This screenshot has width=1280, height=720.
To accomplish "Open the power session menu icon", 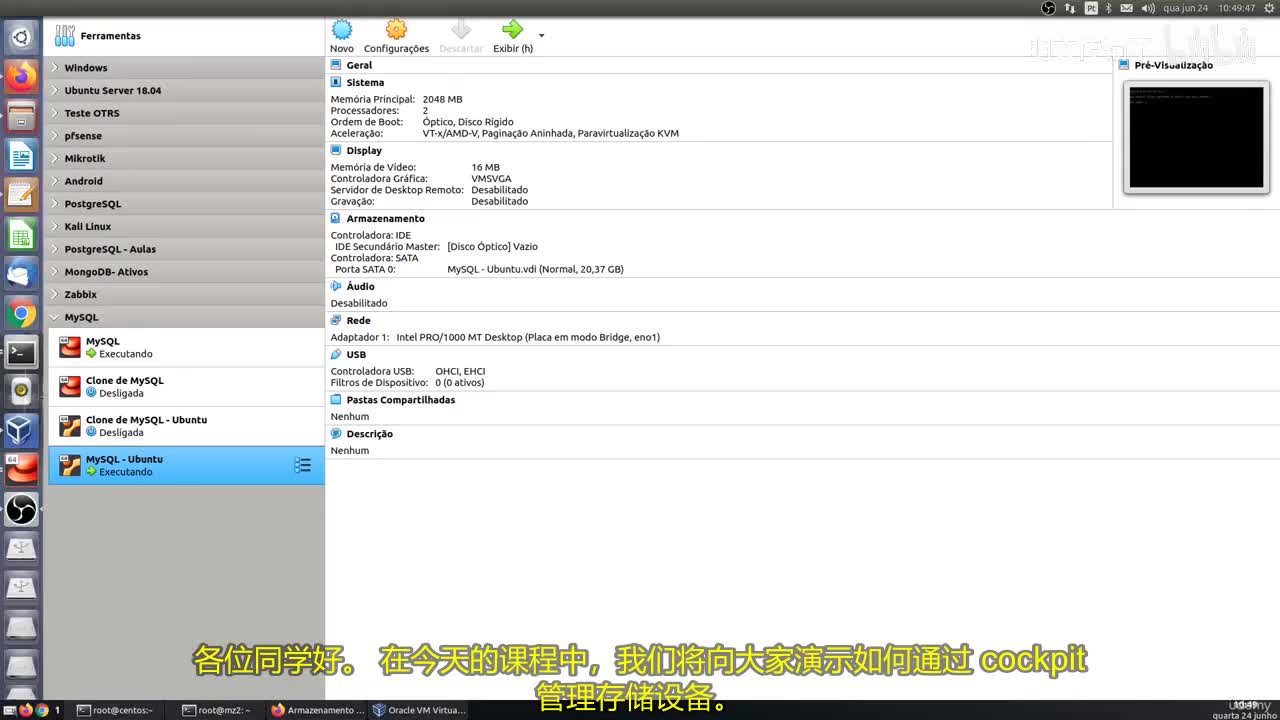I will click(1267, 8).
